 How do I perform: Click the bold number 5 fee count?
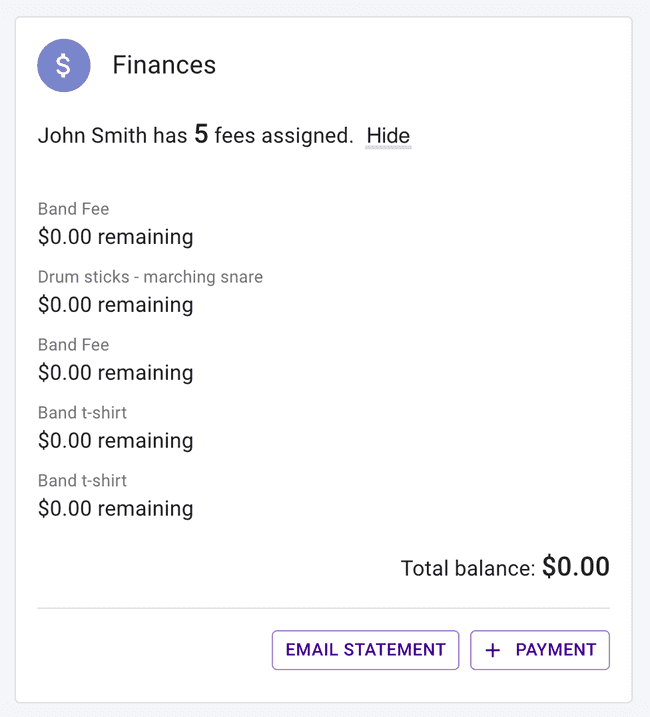coord(201,135)
